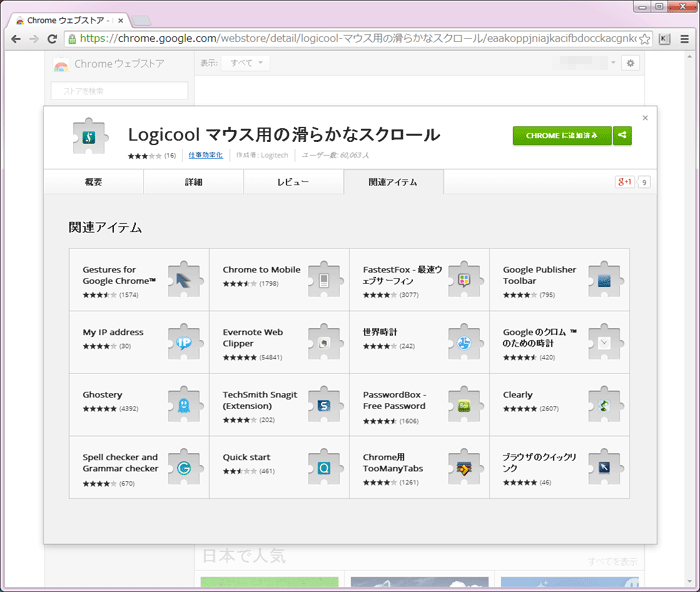Open the 仕事効率化 category link
This screenshot has height=592, width=700.
point(205,155)
